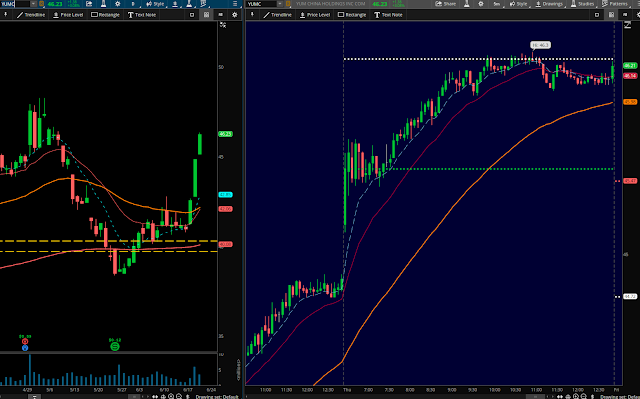Toggle the pin drawing tool in right chart
Screen dimensions: 640x399
point(252,15)
